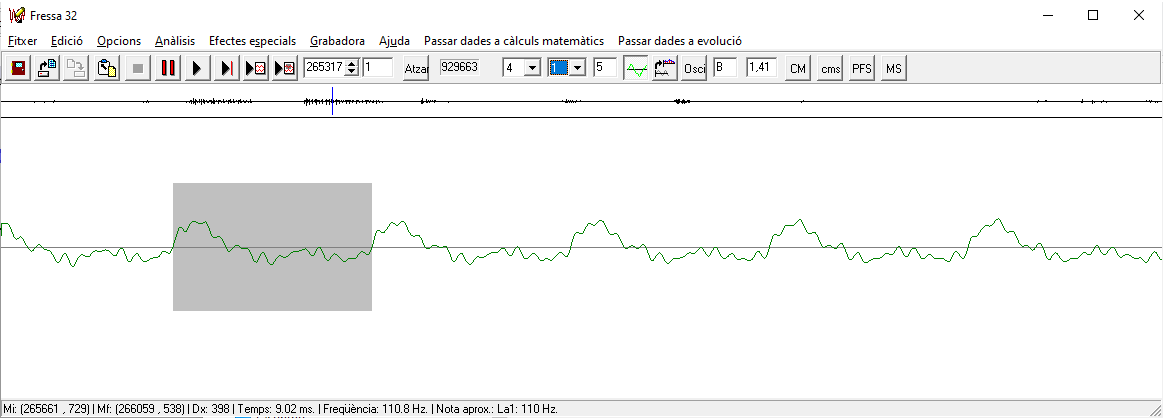This screenshot has height=418, width=1163.
Task: Open the highlighted dropdown showing 1
Action: click(x=577, y=68)
